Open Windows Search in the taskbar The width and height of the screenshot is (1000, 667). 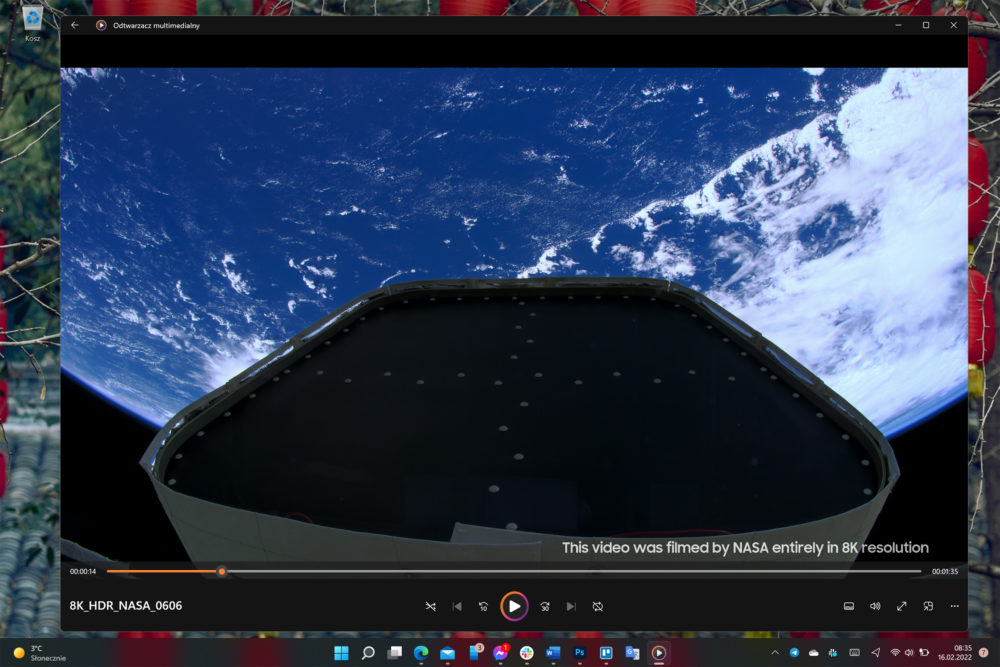pyautogui.click(x=368, y=652)
